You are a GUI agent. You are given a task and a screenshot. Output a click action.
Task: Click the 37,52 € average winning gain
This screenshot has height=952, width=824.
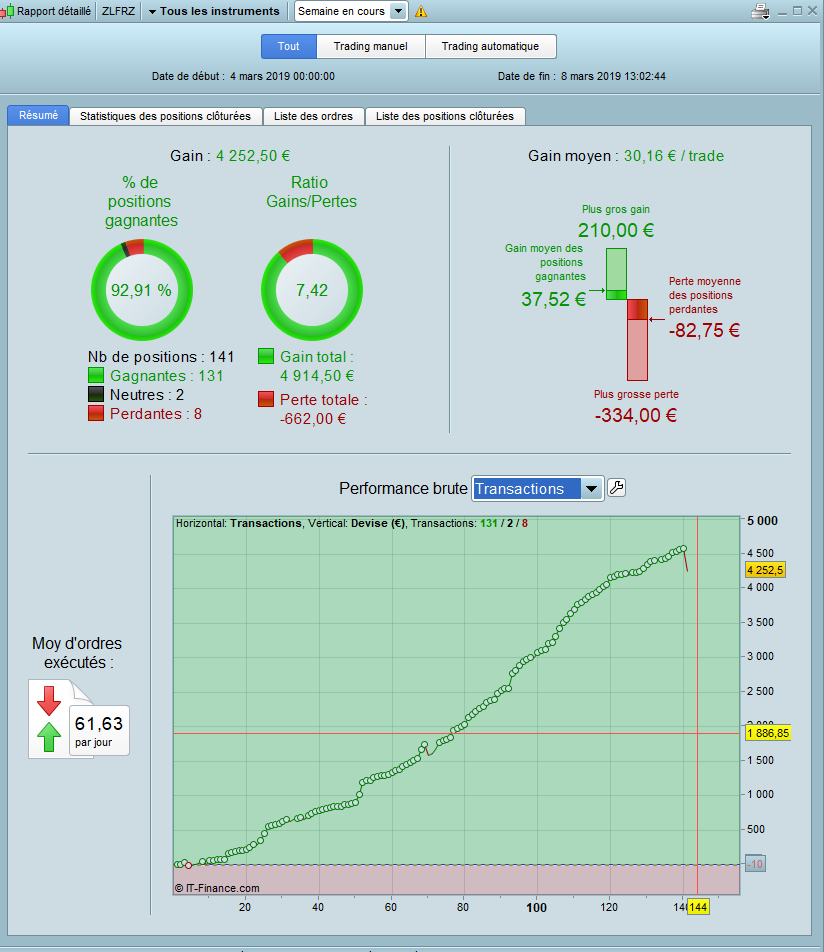553,299
